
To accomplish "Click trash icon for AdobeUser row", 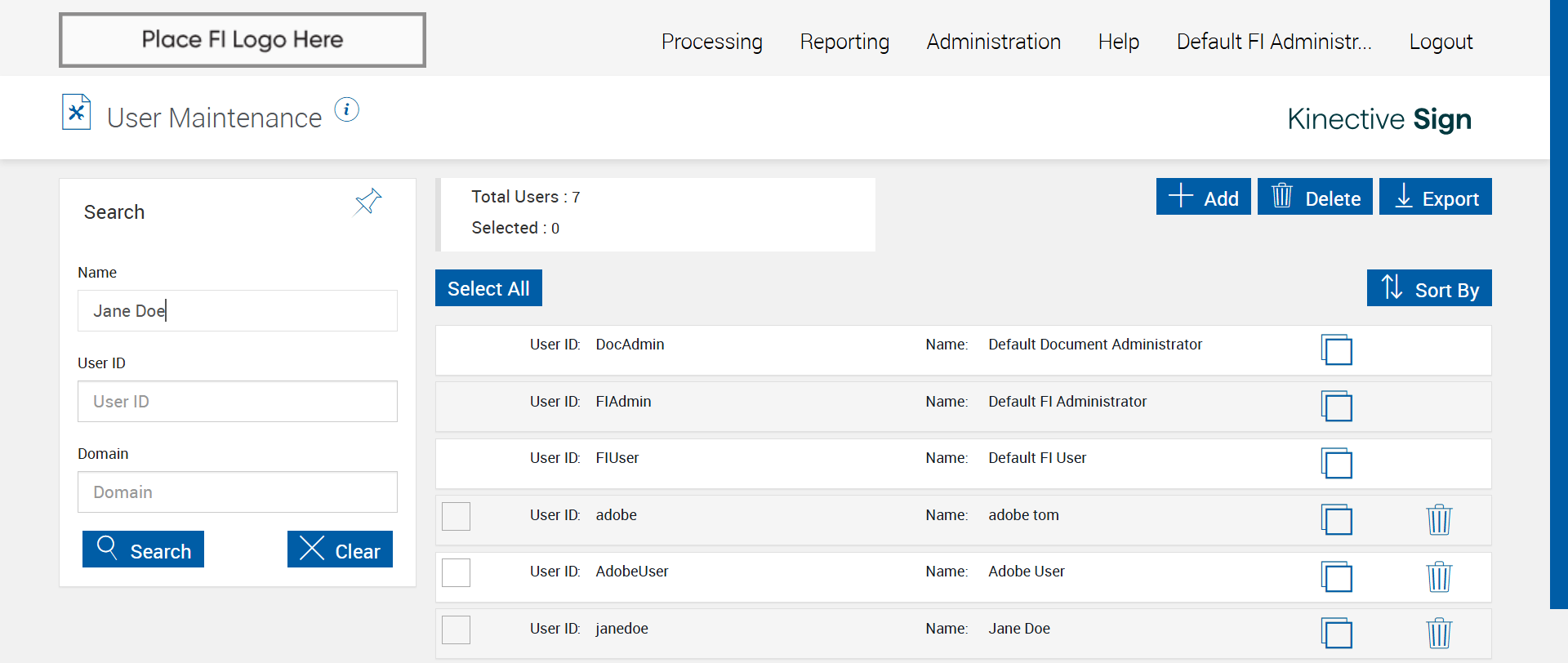I will click(x=1438, y=577).
